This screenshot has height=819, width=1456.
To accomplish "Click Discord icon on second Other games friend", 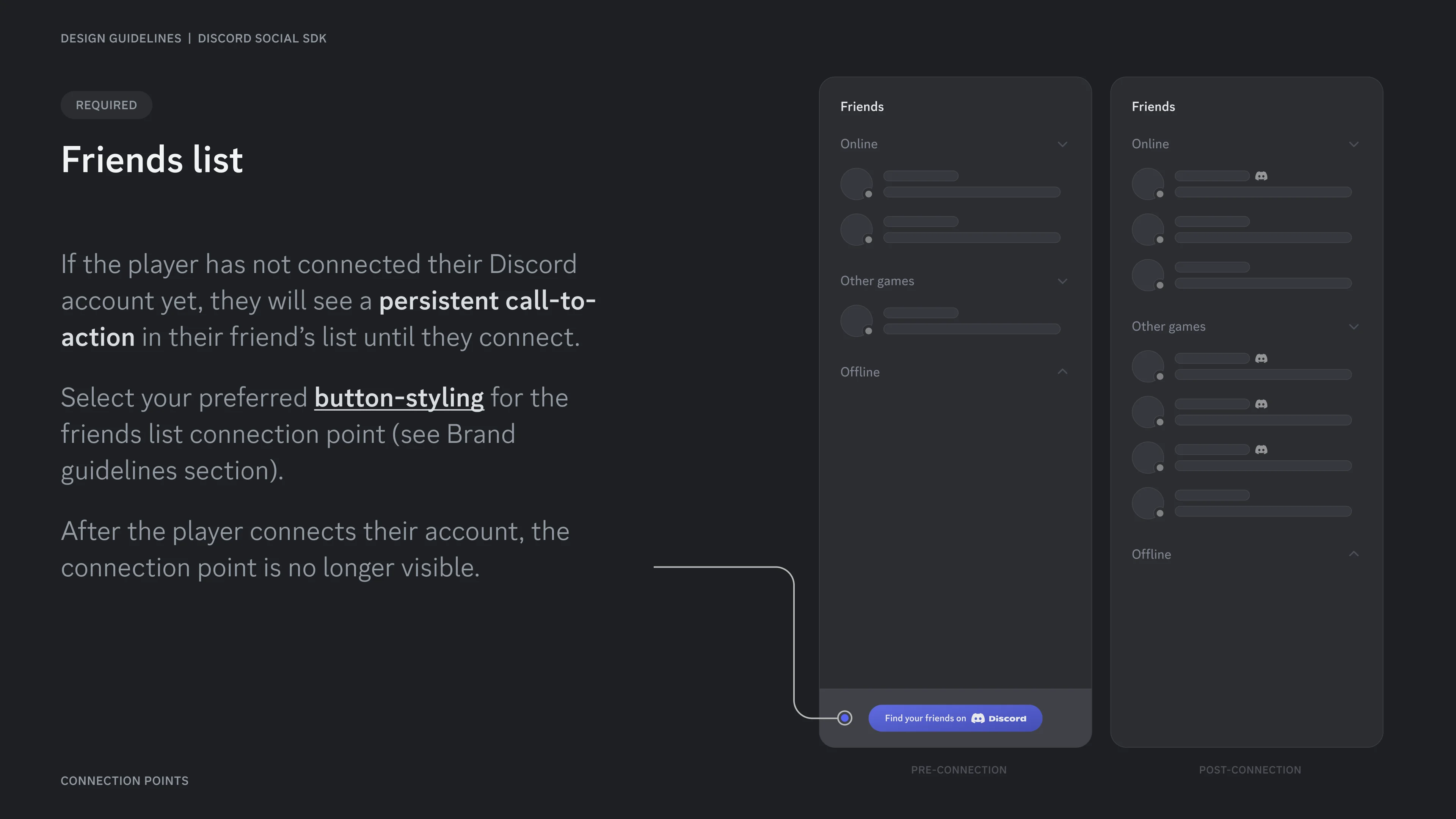I will click(1261, 404).
